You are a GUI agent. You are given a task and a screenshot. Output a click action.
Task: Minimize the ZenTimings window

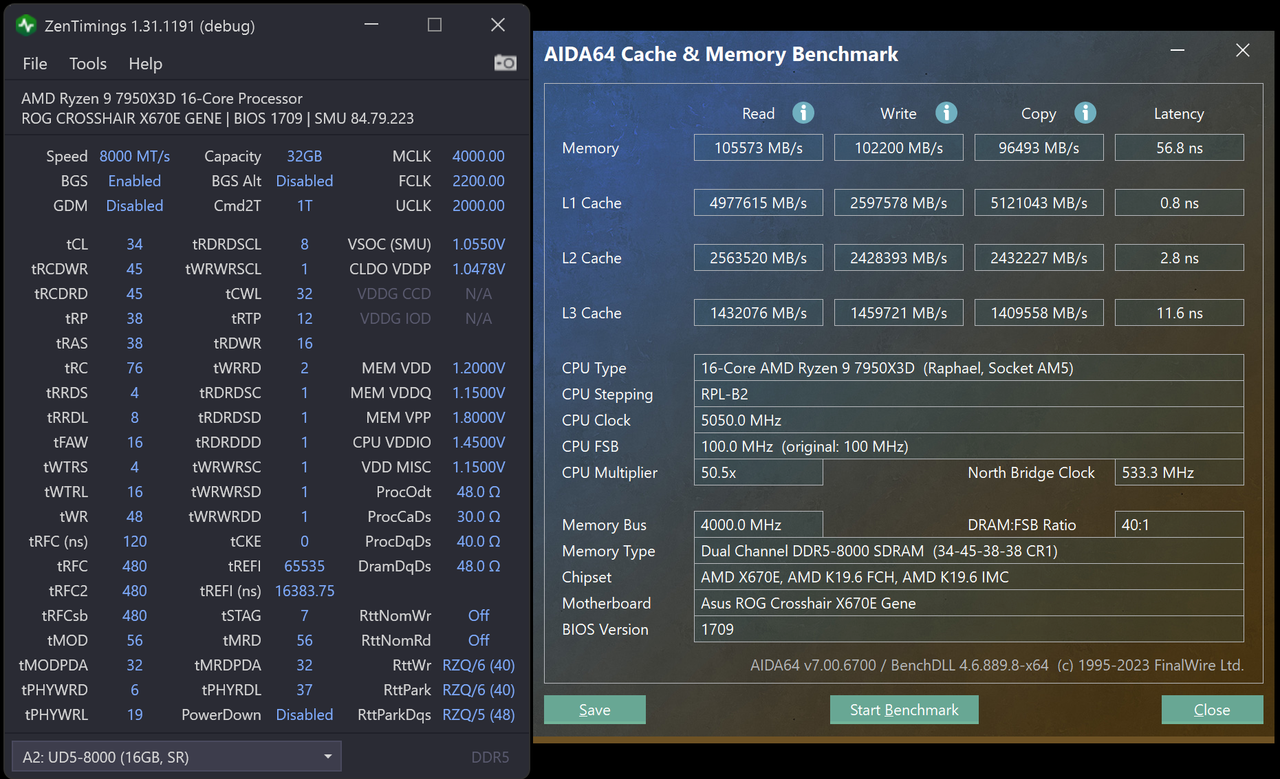(x=371, y=25)
